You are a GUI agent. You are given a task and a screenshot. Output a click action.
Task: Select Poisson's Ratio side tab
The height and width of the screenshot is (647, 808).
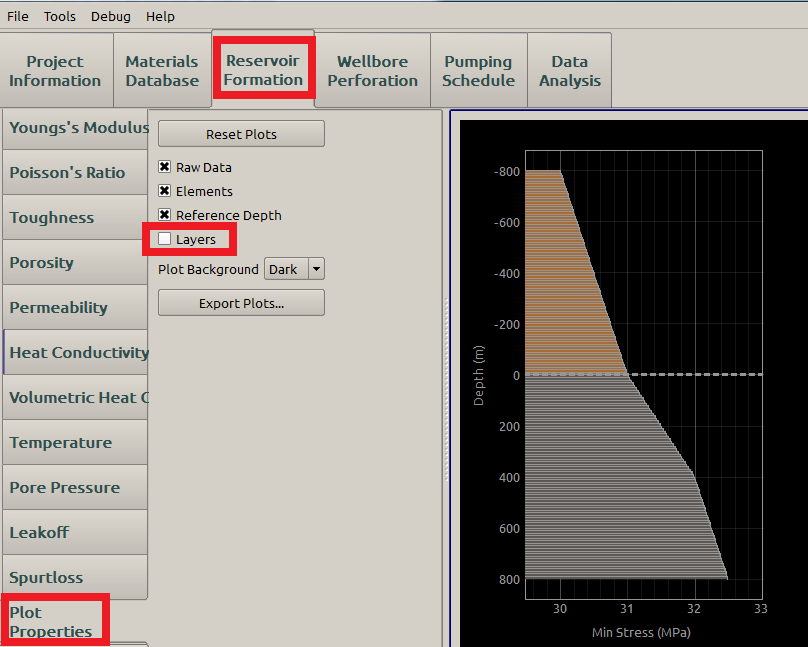point(75,173)
